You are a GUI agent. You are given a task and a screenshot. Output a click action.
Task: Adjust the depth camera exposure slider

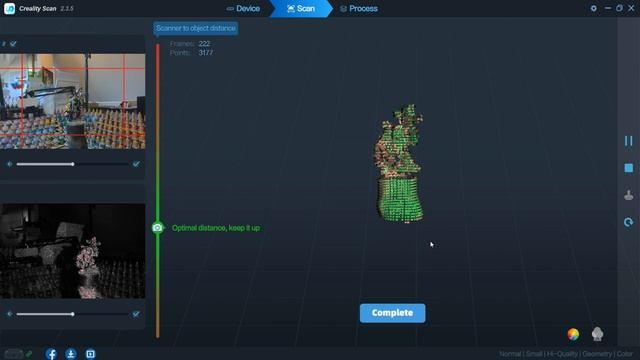coord(73,314)
